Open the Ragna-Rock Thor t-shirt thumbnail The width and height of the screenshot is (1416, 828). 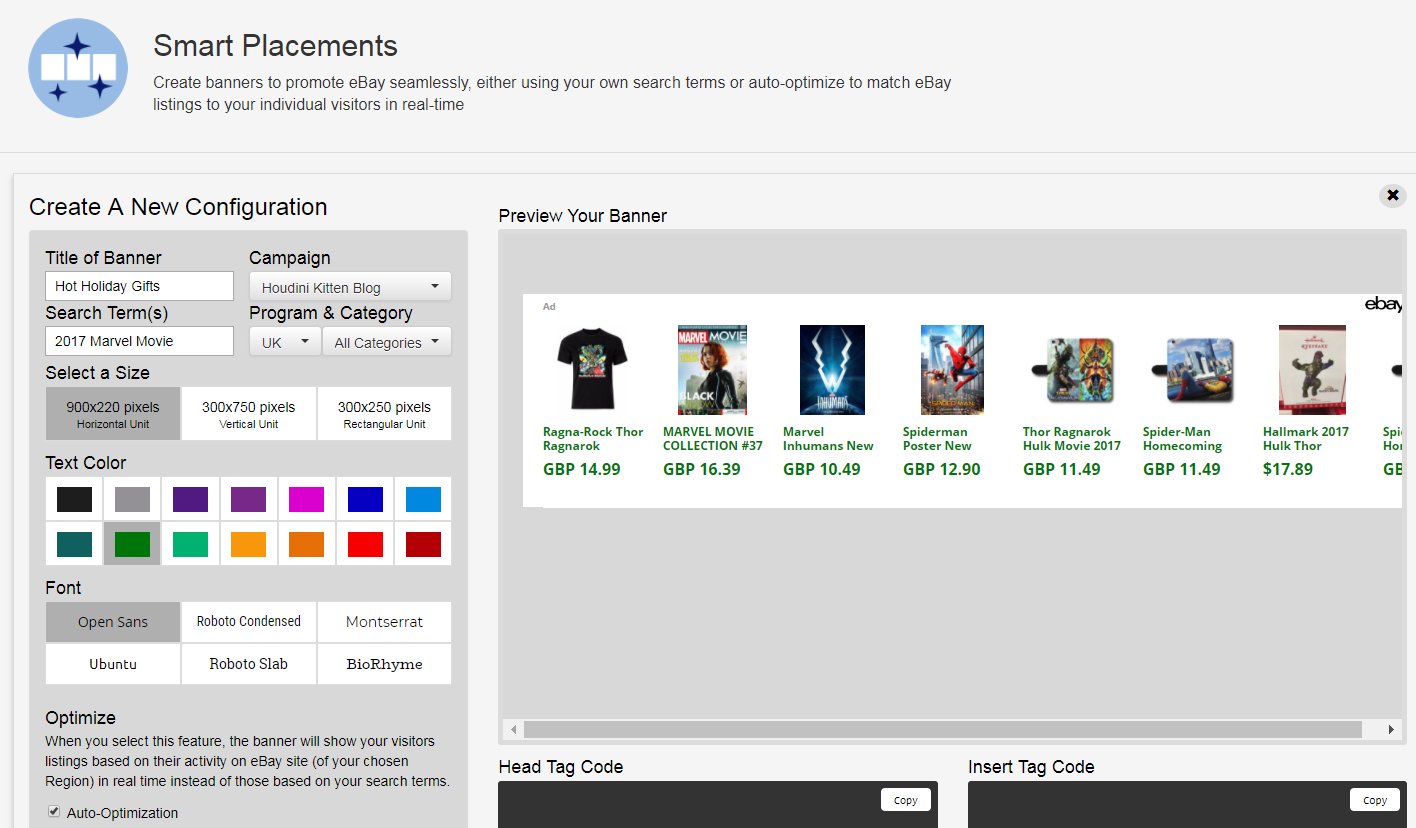592,369
